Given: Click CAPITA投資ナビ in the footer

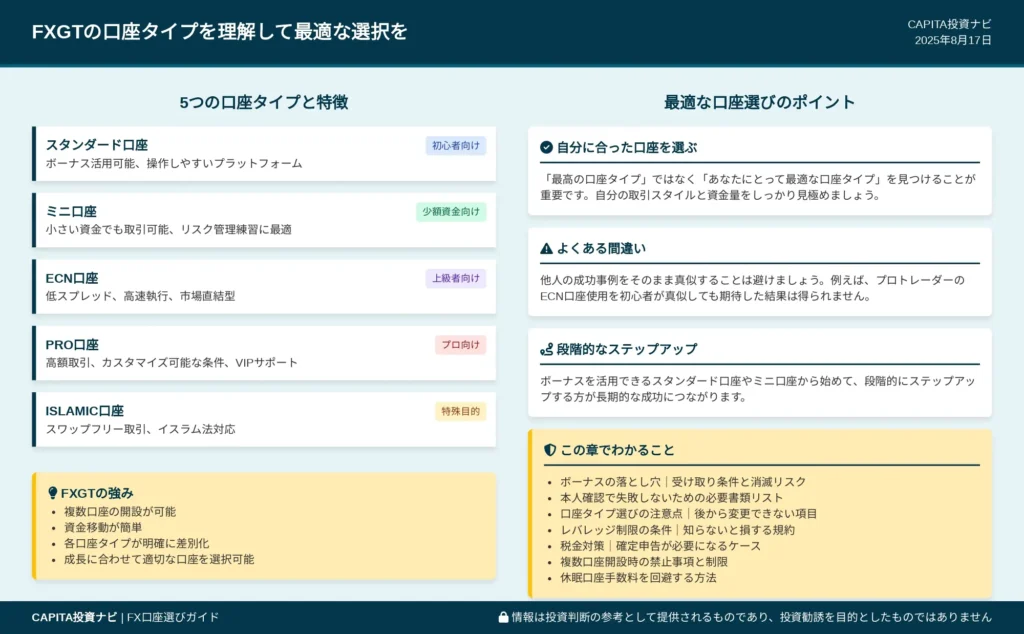Looking at the screenshot, I should (74, 617).
